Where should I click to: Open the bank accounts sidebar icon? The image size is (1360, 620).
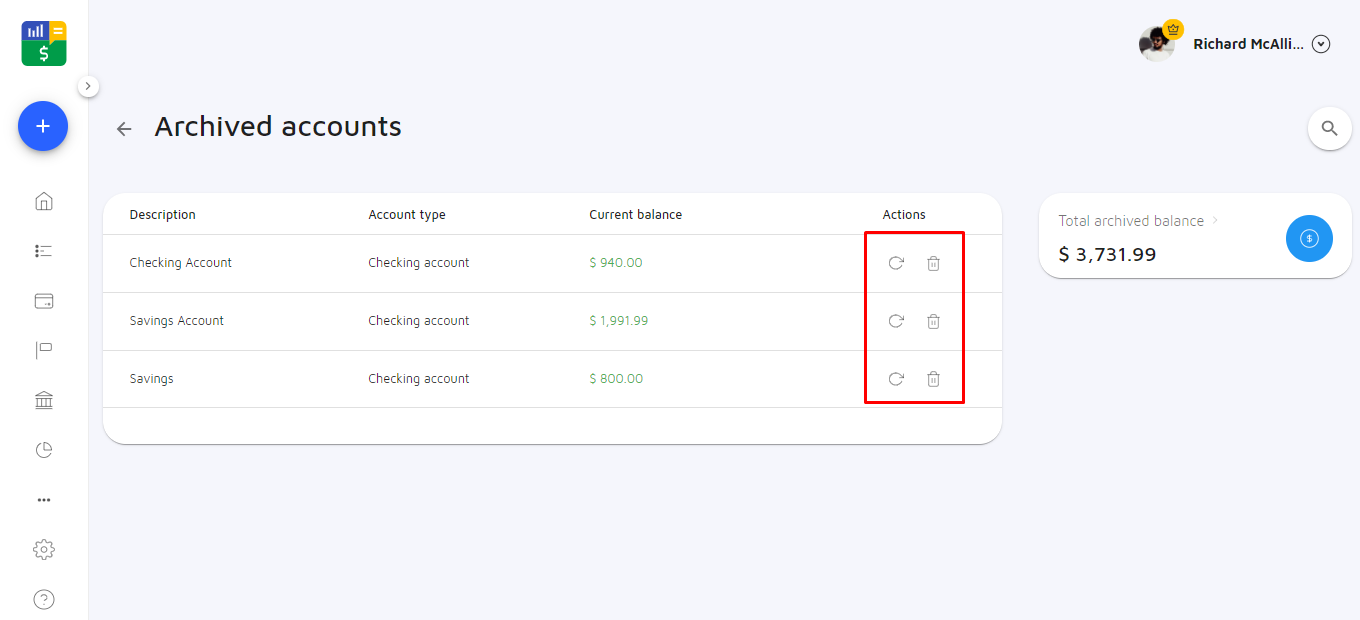click(44, 400)
